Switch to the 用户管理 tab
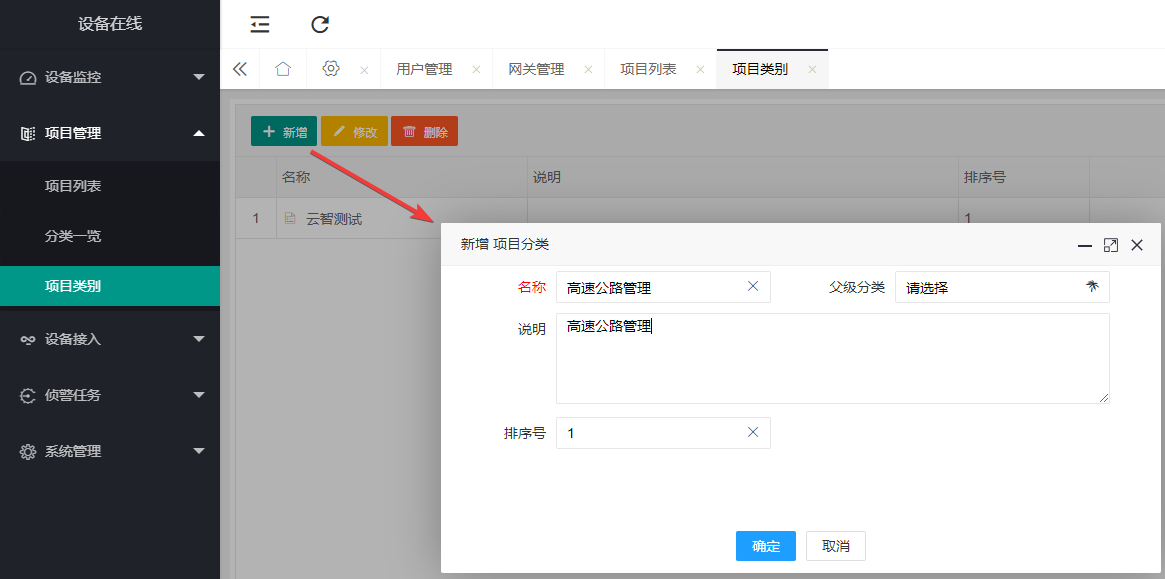This screenshot has height=579, width=1165. coord(424,70)
